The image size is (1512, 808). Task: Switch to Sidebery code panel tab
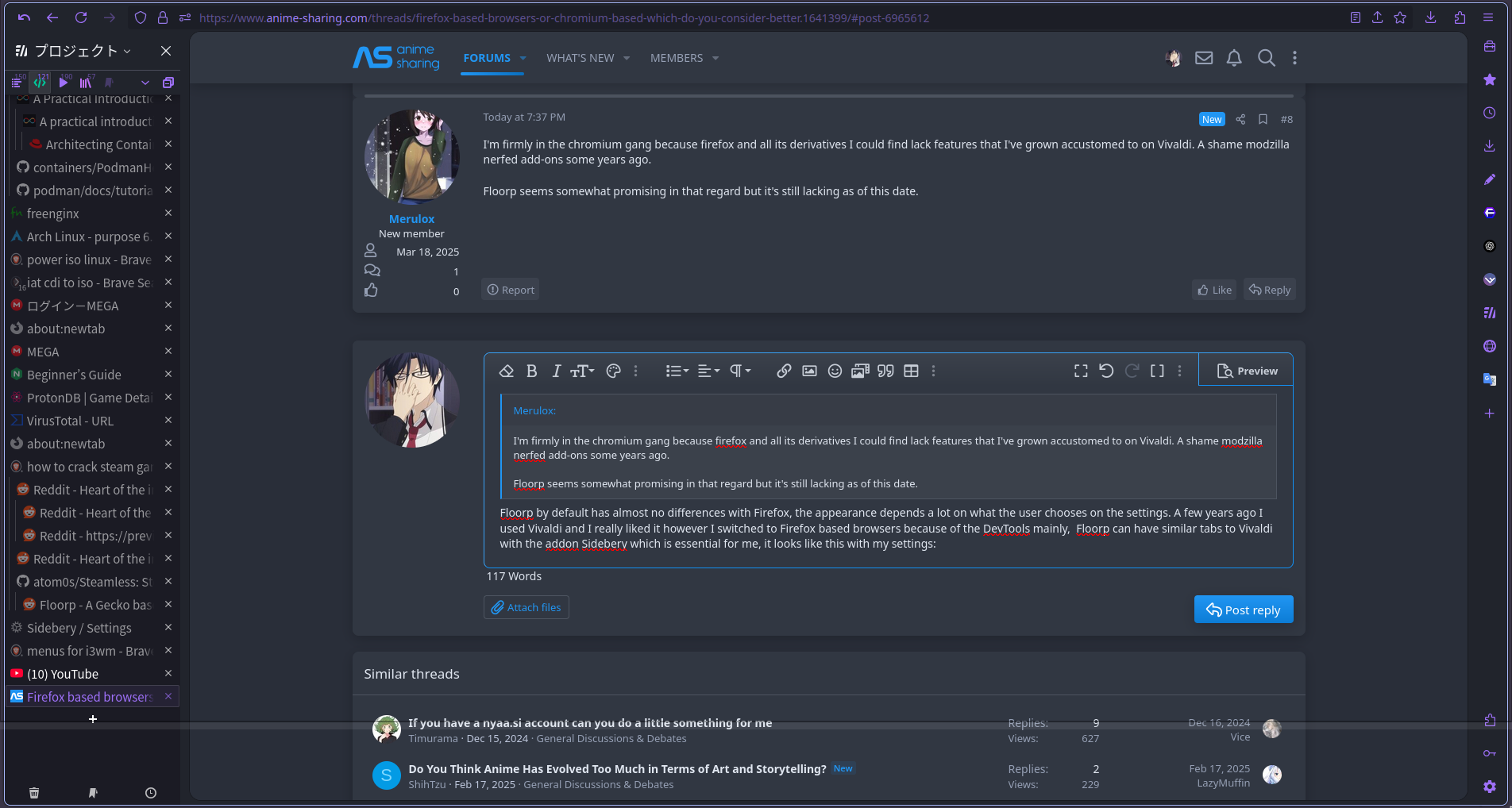point(40,82)
